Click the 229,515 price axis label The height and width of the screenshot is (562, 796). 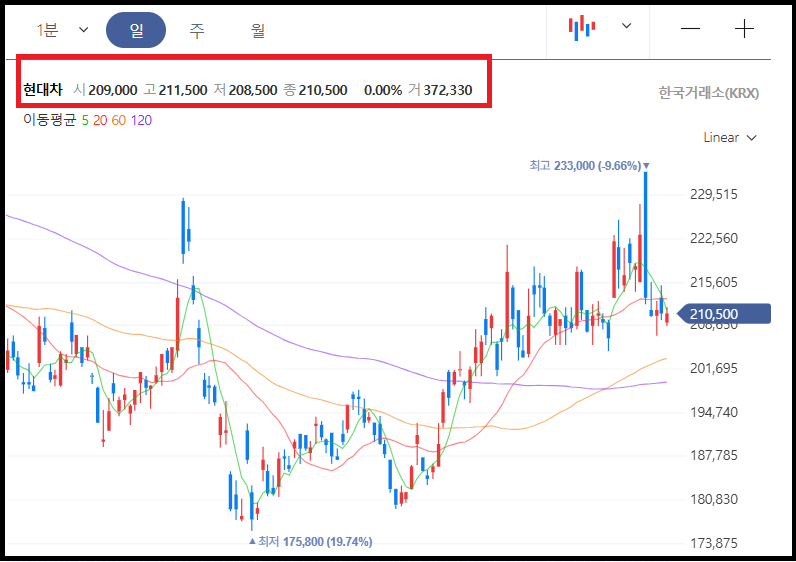click(x=714, y=194)
